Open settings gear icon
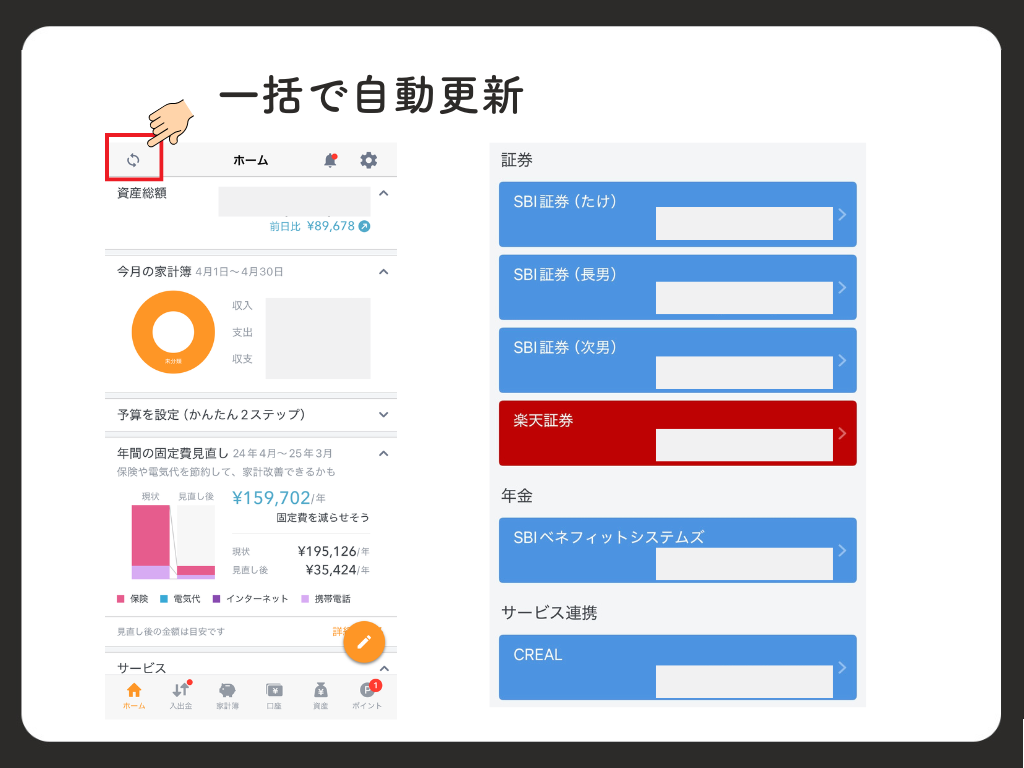Image resolution: width=1024 pixels, height=768 pixels. 368,160
